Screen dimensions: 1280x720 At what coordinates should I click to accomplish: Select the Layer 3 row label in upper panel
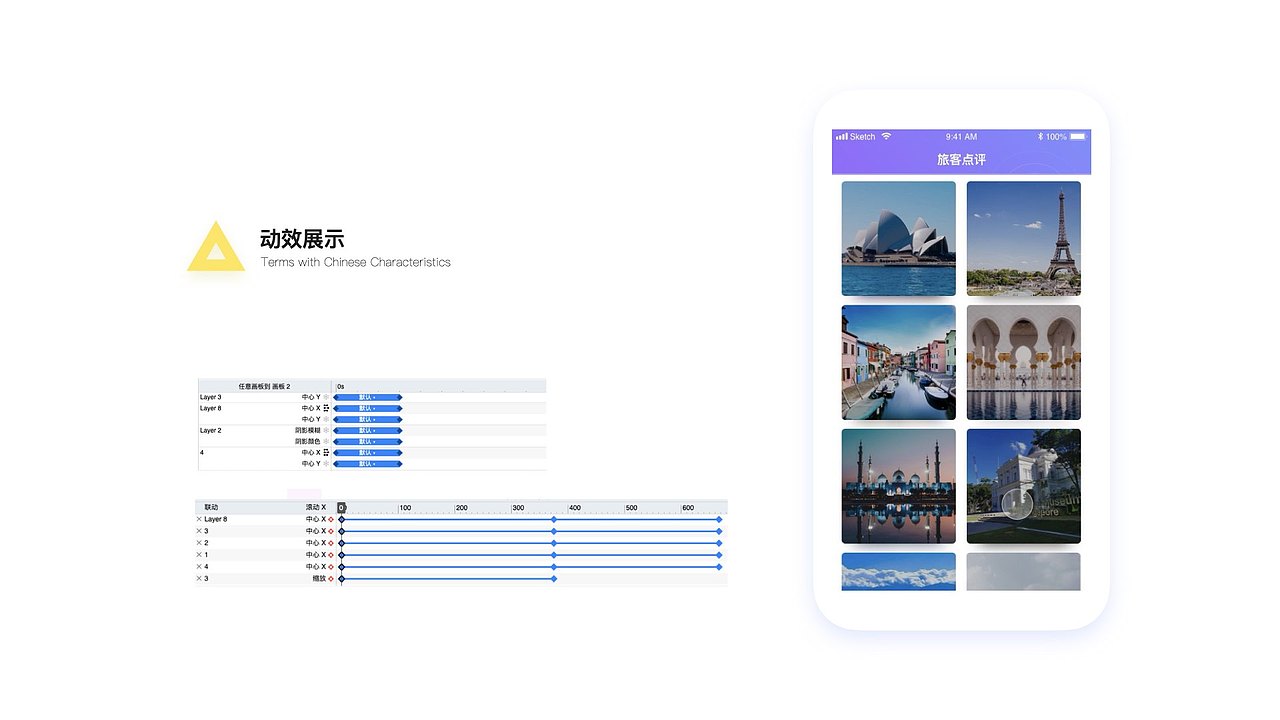210,397
